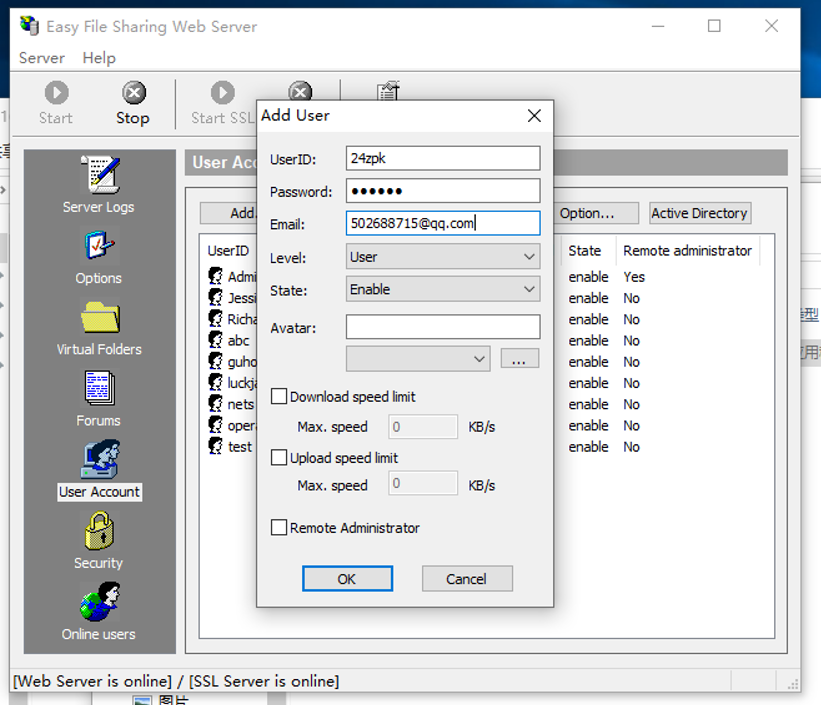Select User Account sidebar icon
The width and height of the screenshot is (821, 705).
pyautogui.click(x=100, y=459)
